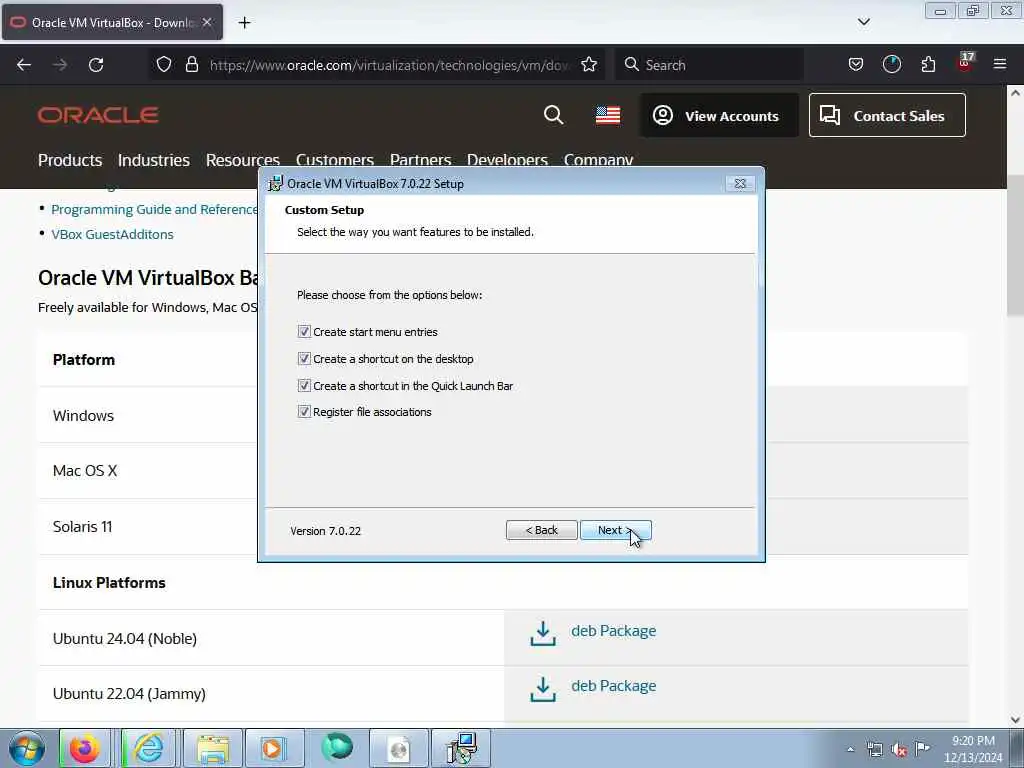1024x768 pixels.
Task: Download Ubuntu 24.04 deb package icon
Action: pos(543,633)
